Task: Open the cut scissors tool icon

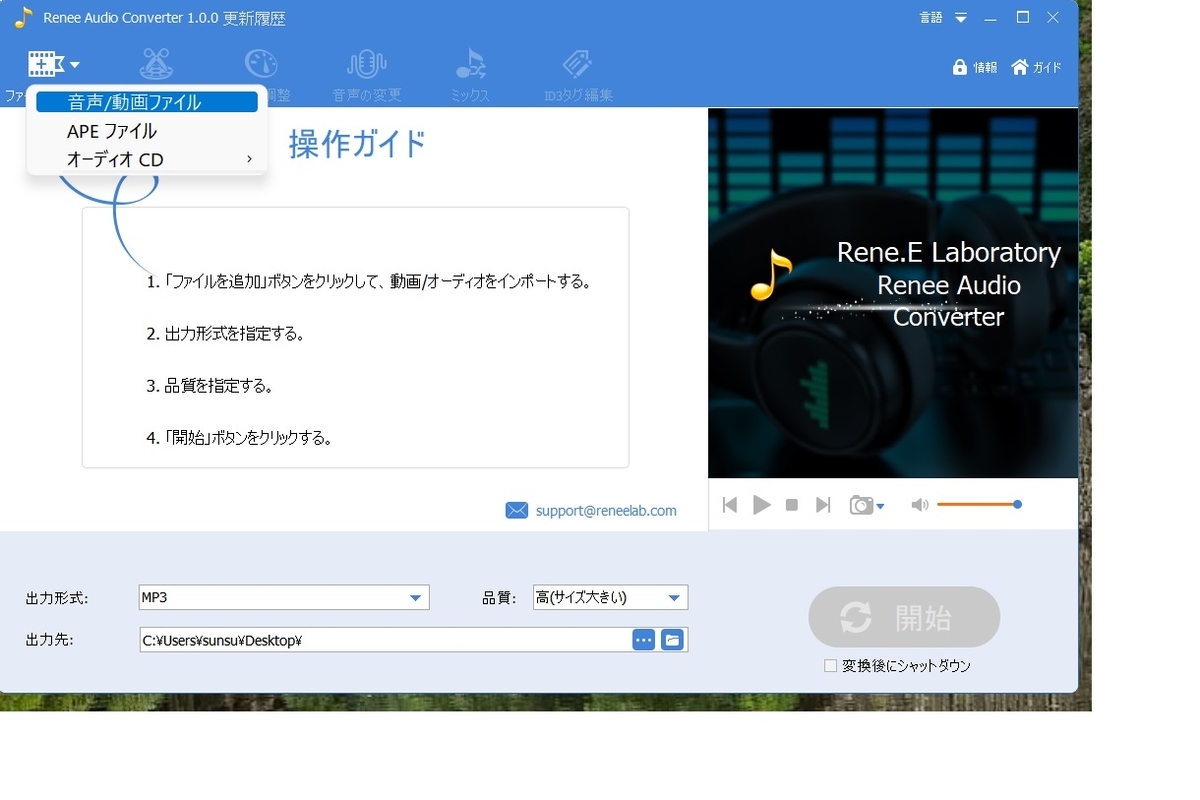Action: pos(155,65)
